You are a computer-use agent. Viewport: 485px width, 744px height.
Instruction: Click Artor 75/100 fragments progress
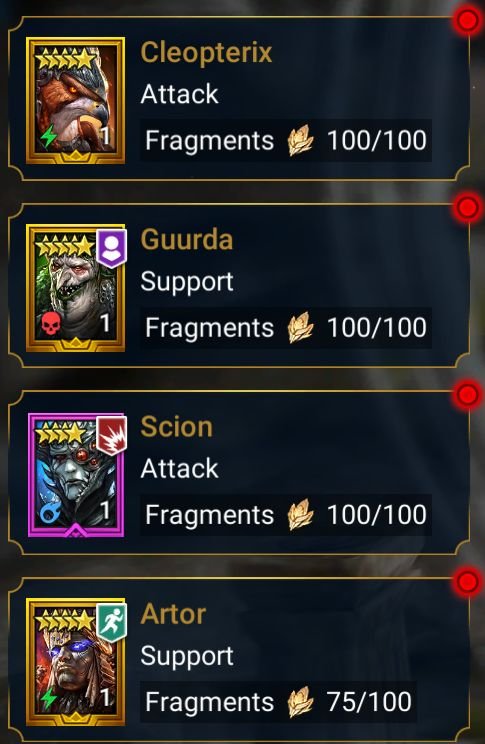[x=369, y=702]
